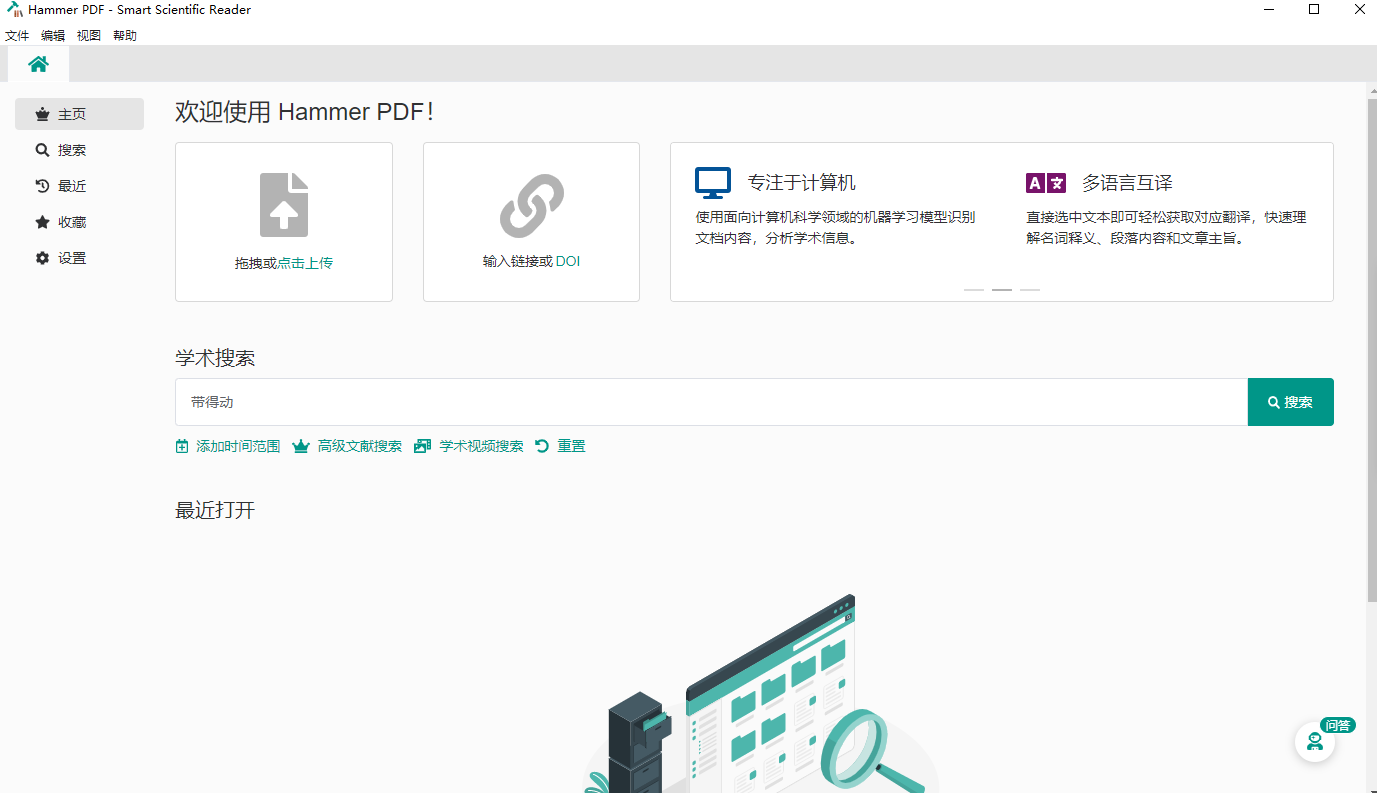
Task: Minimize the Hammer PDF window
Action: point(1269,10)
